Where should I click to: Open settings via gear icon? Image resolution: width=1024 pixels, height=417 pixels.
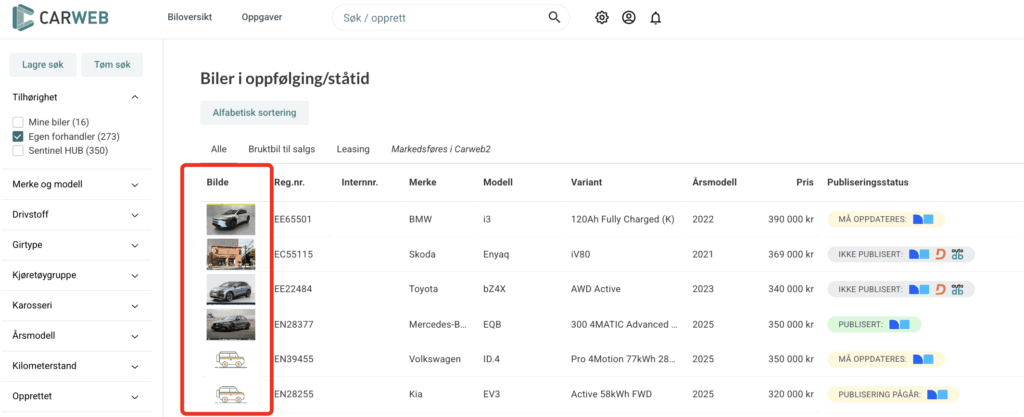tap(602, 18)
